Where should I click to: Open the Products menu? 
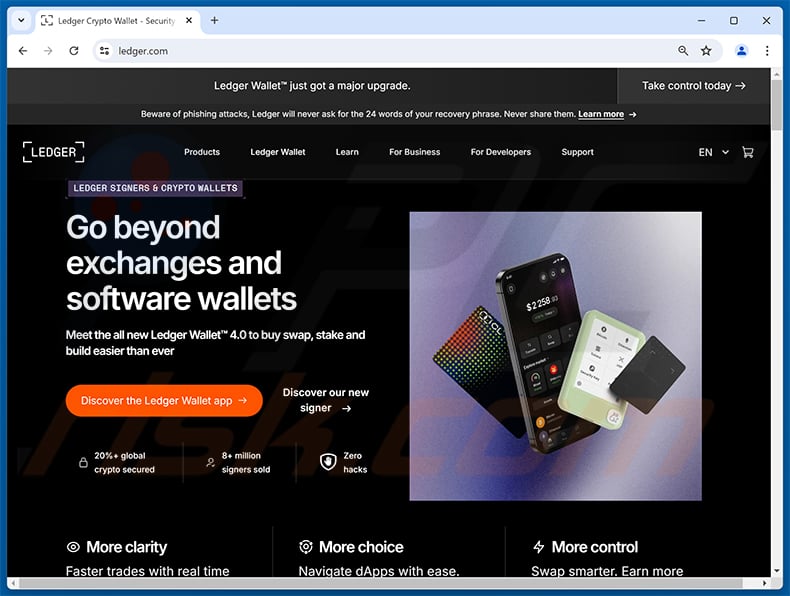pyautogui.click(x=202, y=152)
